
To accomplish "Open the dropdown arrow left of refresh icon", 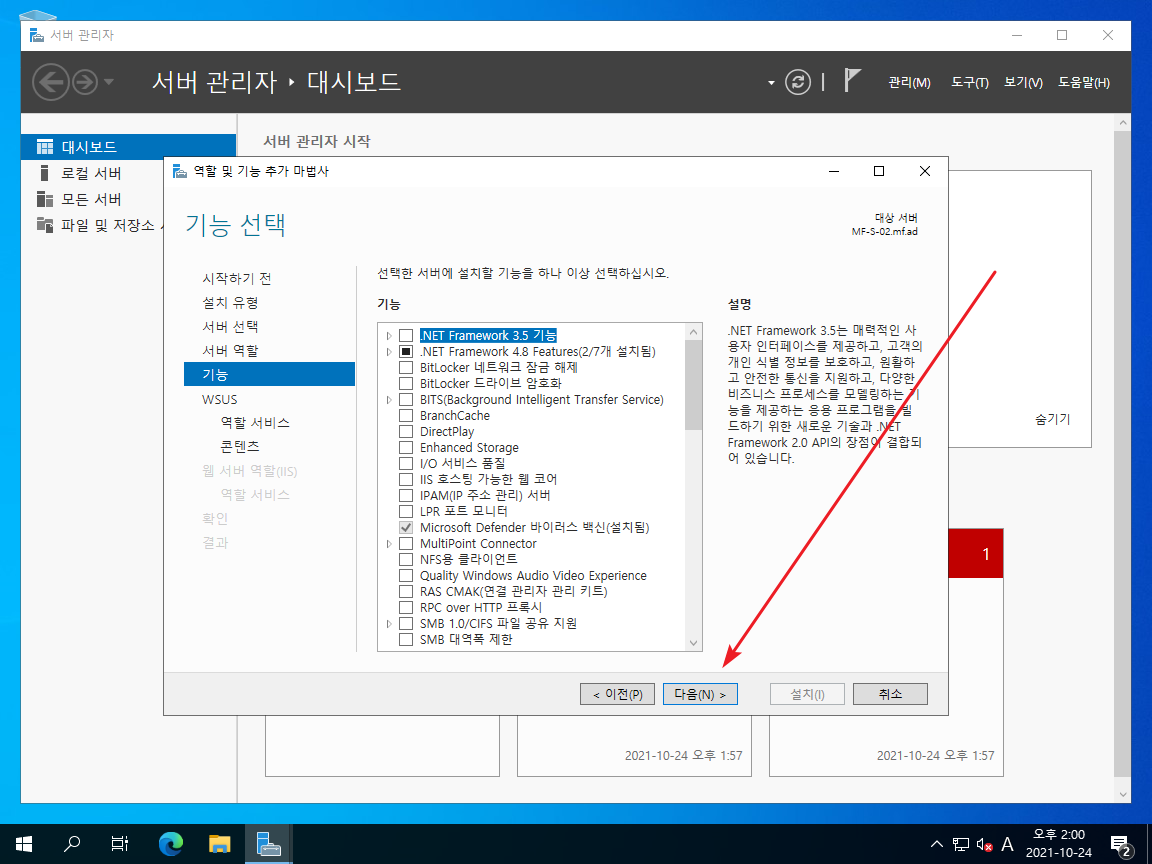I will [x=771, y=82].
